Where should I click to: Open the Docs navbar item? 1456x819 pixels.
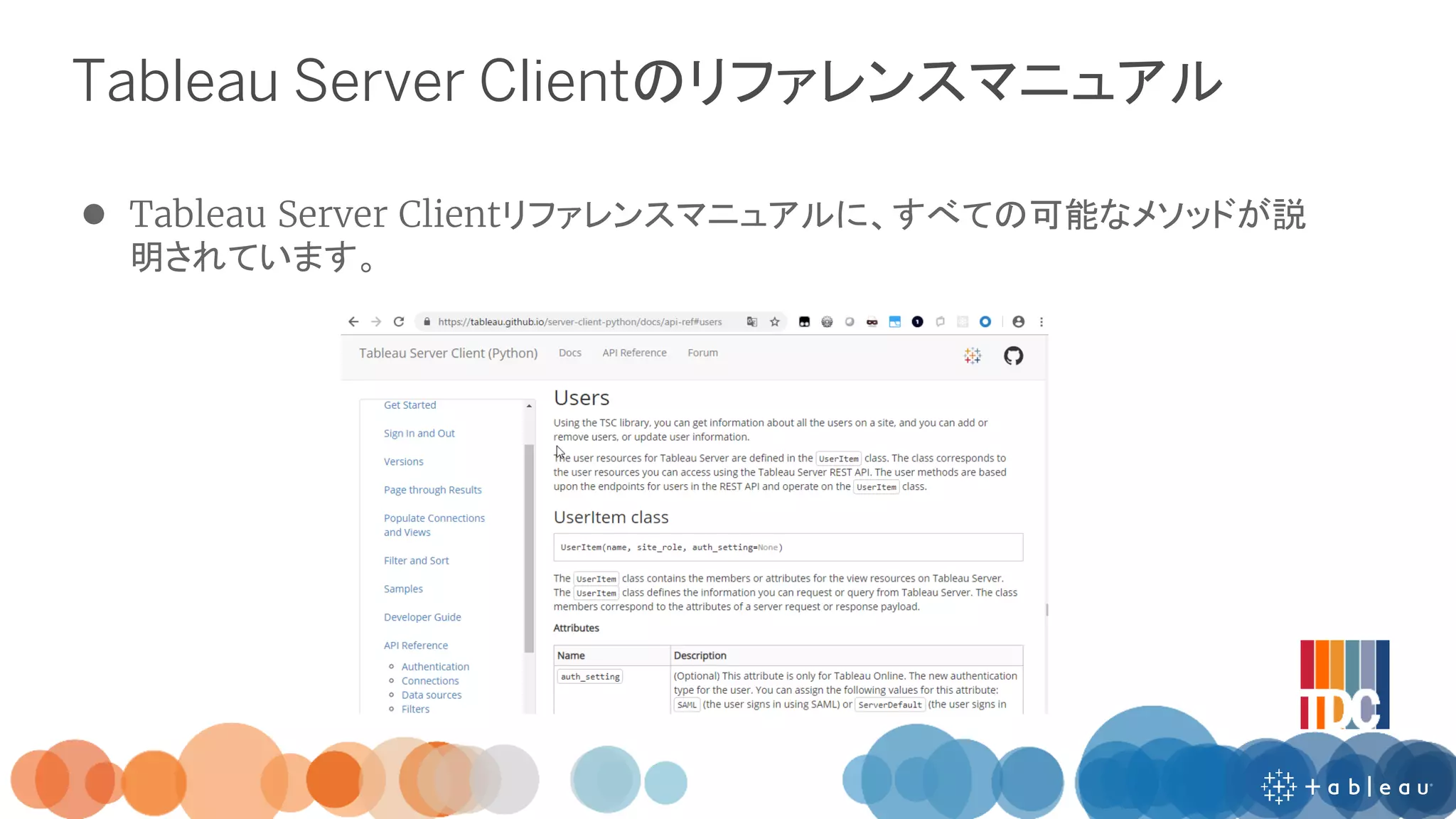pos(569,353)
